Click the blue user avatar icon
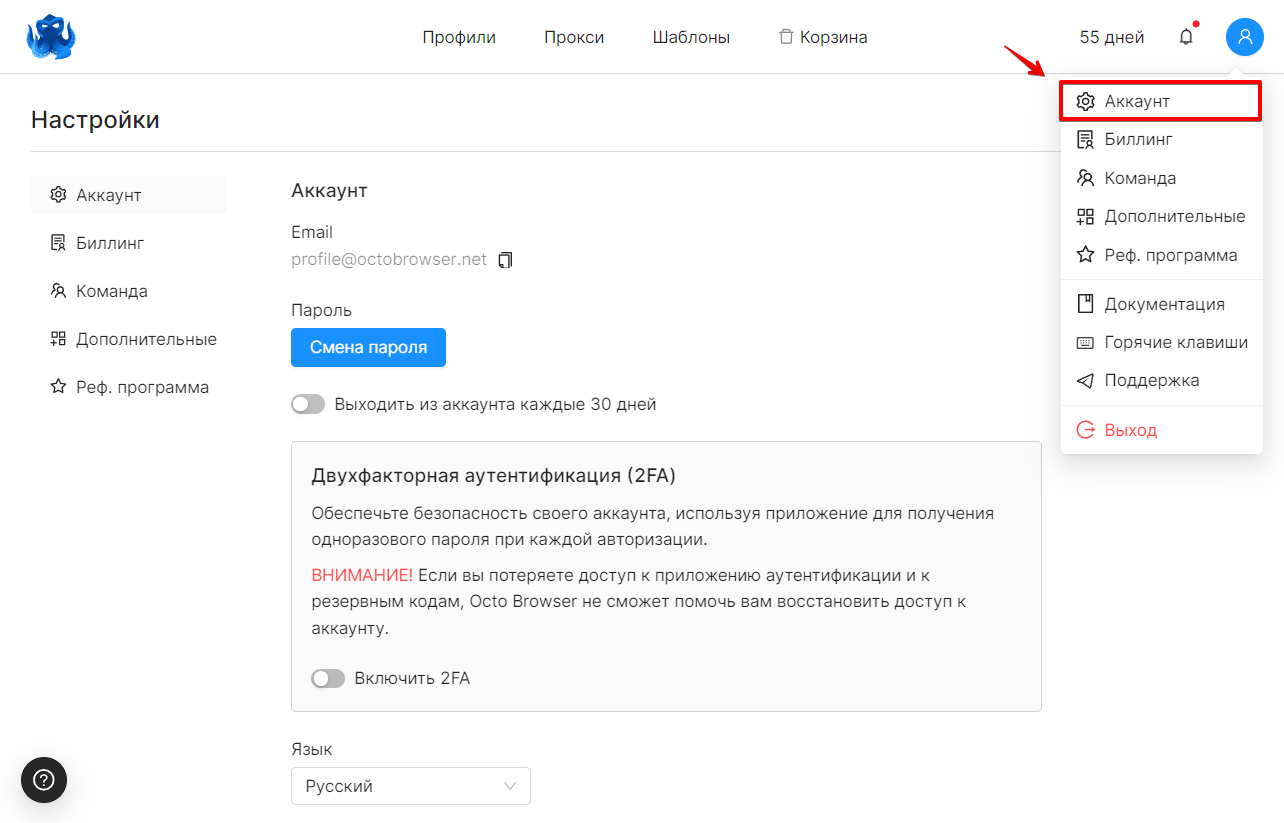The width and height of the screenshot is (1284, 823). 1245,37
